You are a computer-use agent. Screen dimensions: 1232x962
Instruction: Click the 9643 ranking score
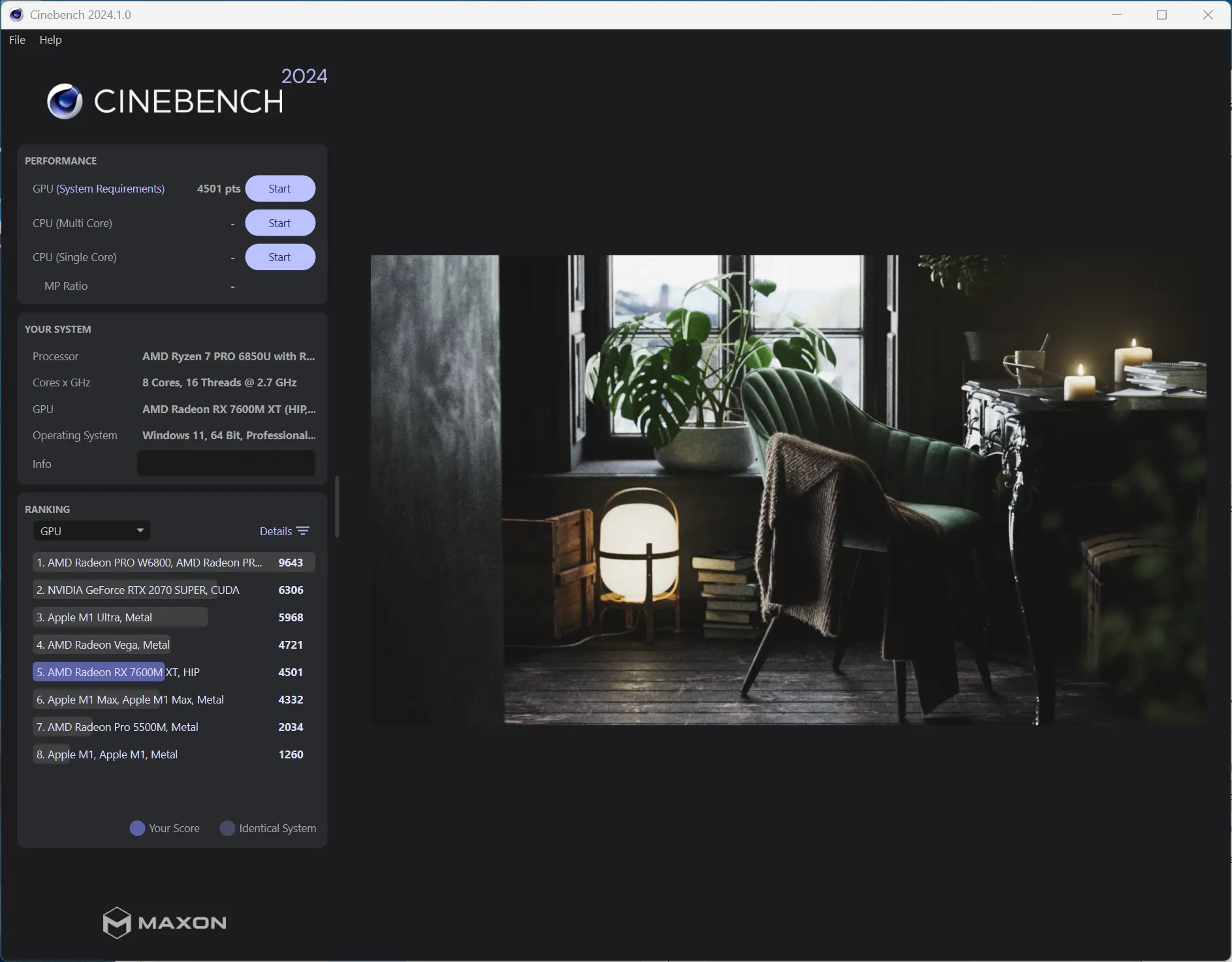click(291, 563)
